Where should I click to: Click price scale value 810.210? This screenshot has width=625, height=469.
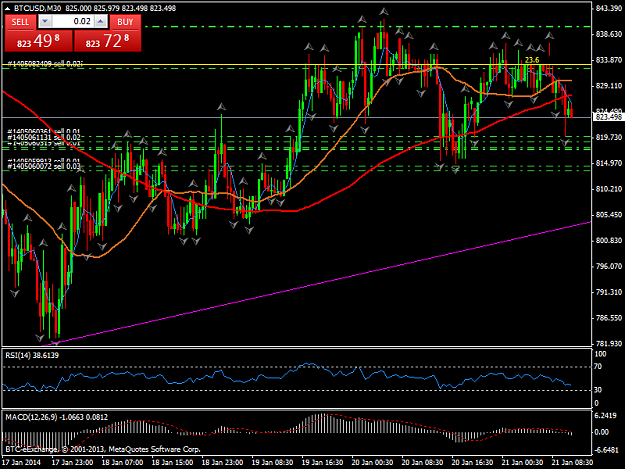click(x=608, y=189)
